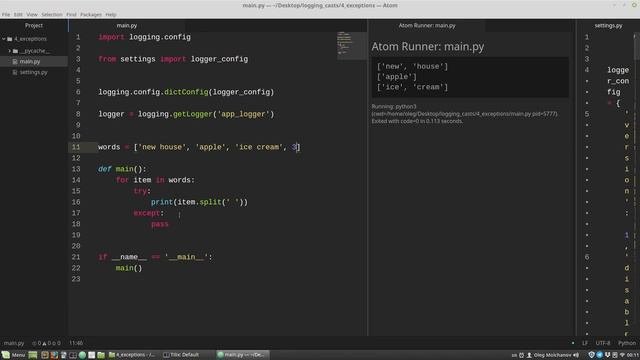Image resolution: width=640 pixels, height=360 pixels.
Task: Click main.py file name in status bar
Action: pos(14,343)
